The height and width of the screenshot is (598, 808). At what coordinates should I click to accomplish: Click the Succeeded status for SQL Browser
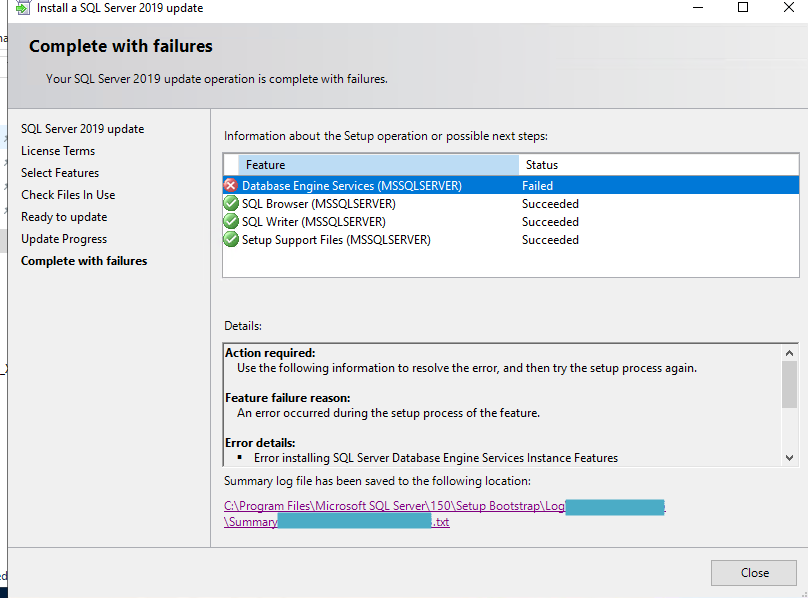[550, 204]
